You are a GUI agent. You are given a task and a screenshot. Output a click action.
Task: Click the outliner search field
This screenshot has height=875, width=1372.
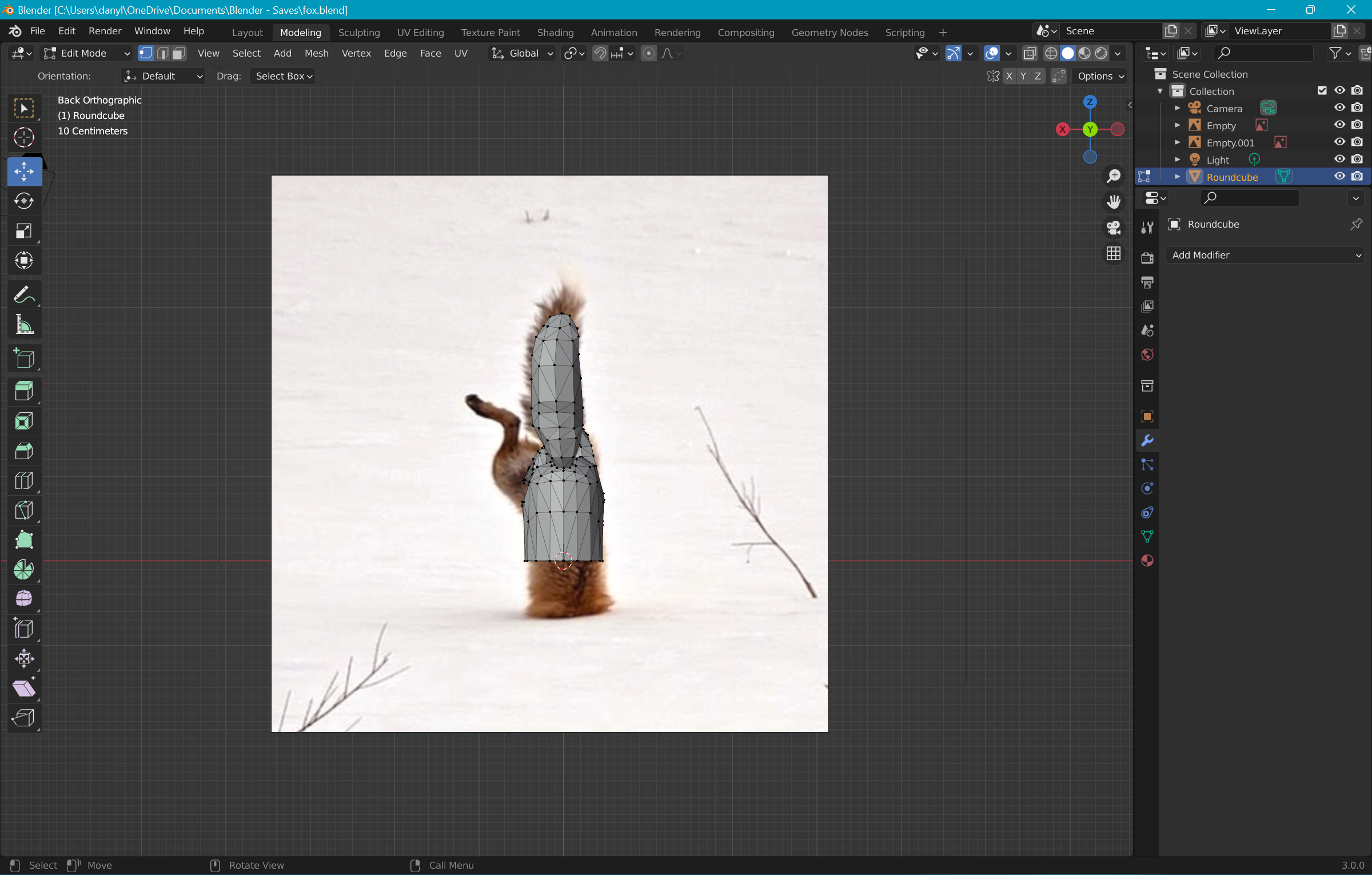(1263, 53)
